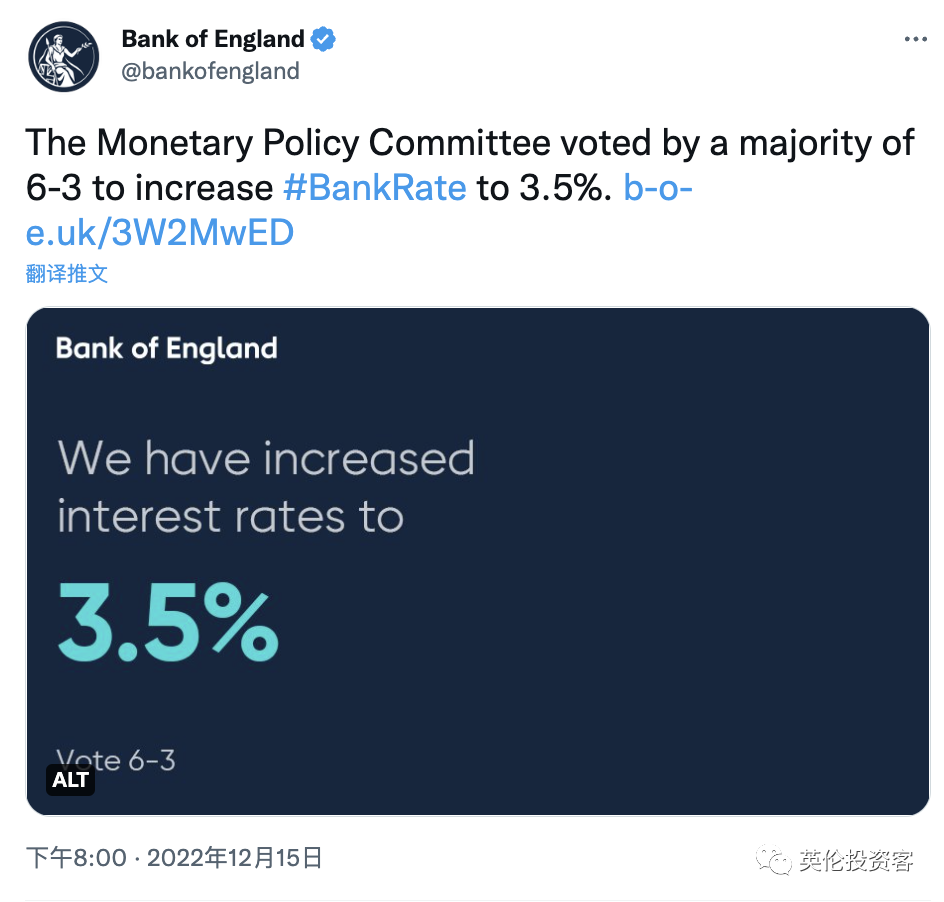Click the blue verified badge

[323, 39]
